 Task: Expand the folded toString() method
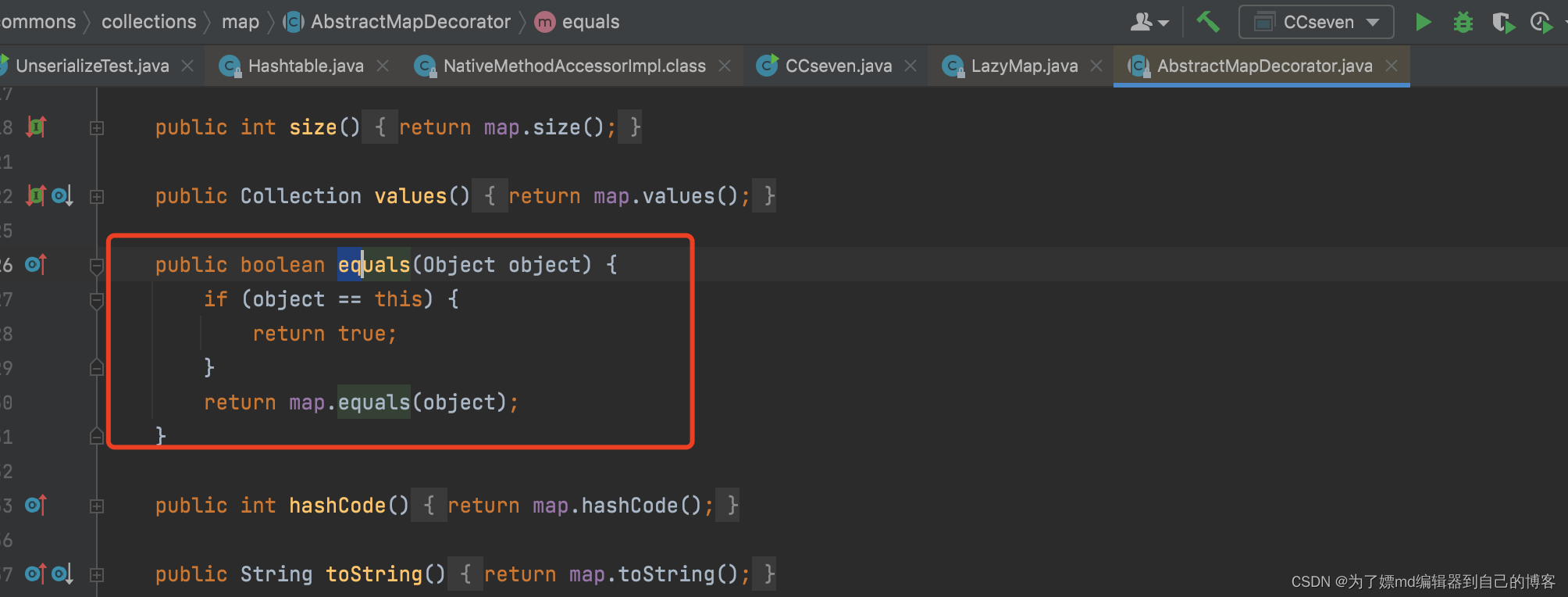pos(97,575)
